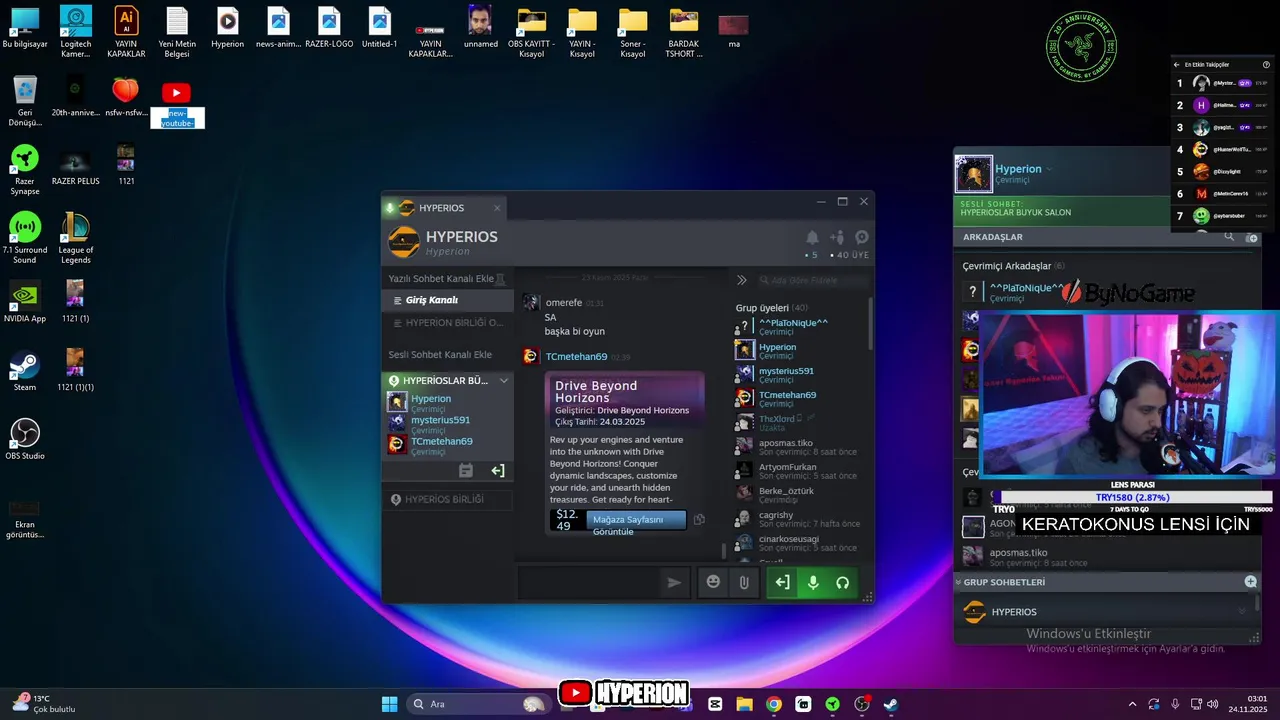The width and height of the screenshot is (1280, 720).
Task: Open HYPERION BİRLİĞİ O... text channel
Action: pyautogui.click(x=447, y=323)
